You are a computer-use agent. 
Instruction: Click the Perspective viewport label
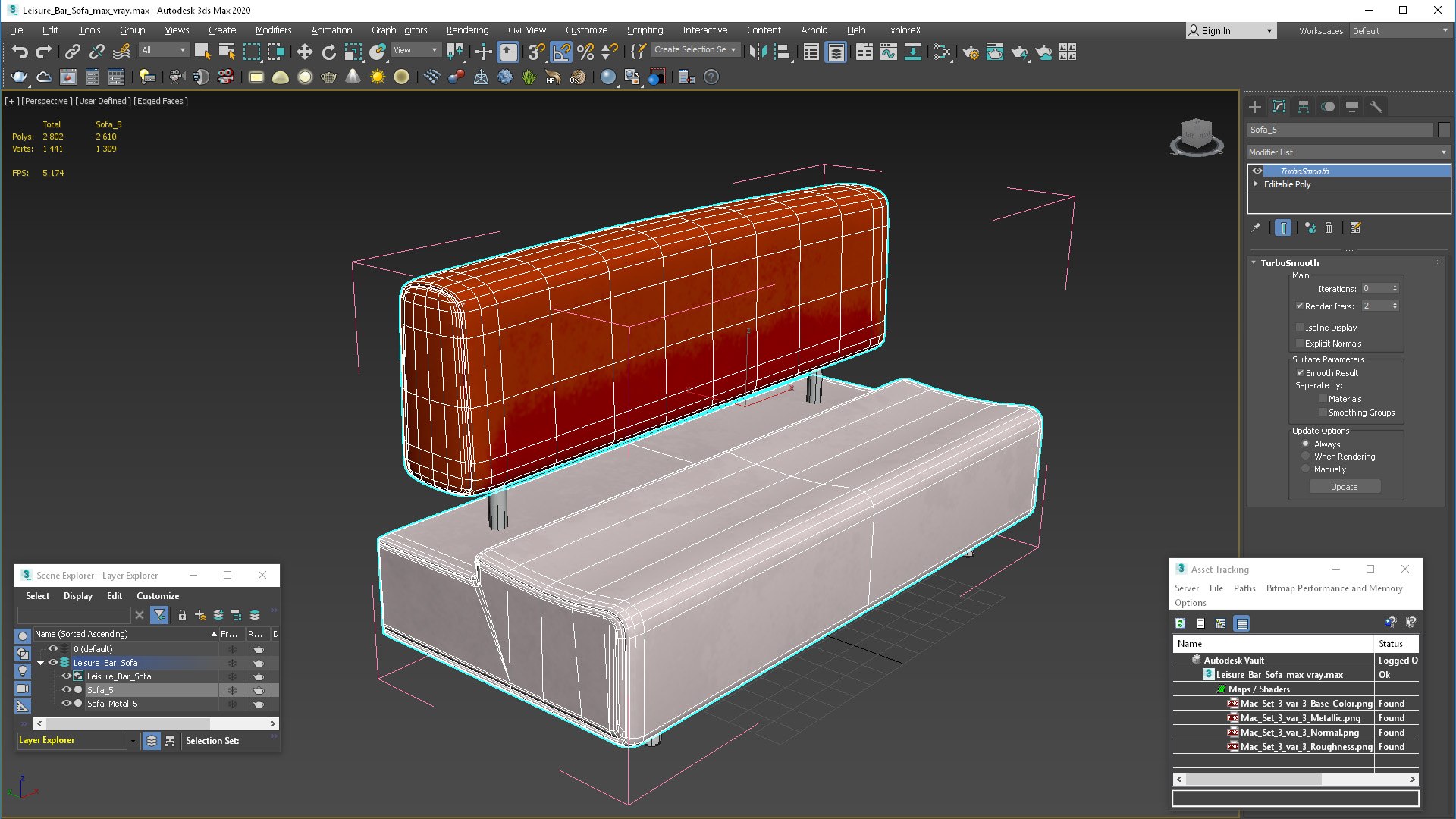tap(48, 101)
